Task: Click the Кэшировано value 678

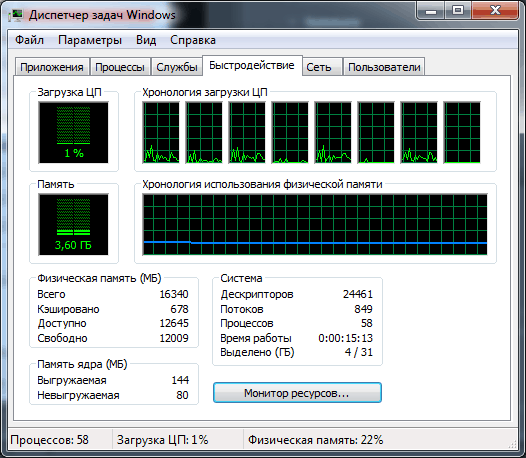Action: coord(179,309)
